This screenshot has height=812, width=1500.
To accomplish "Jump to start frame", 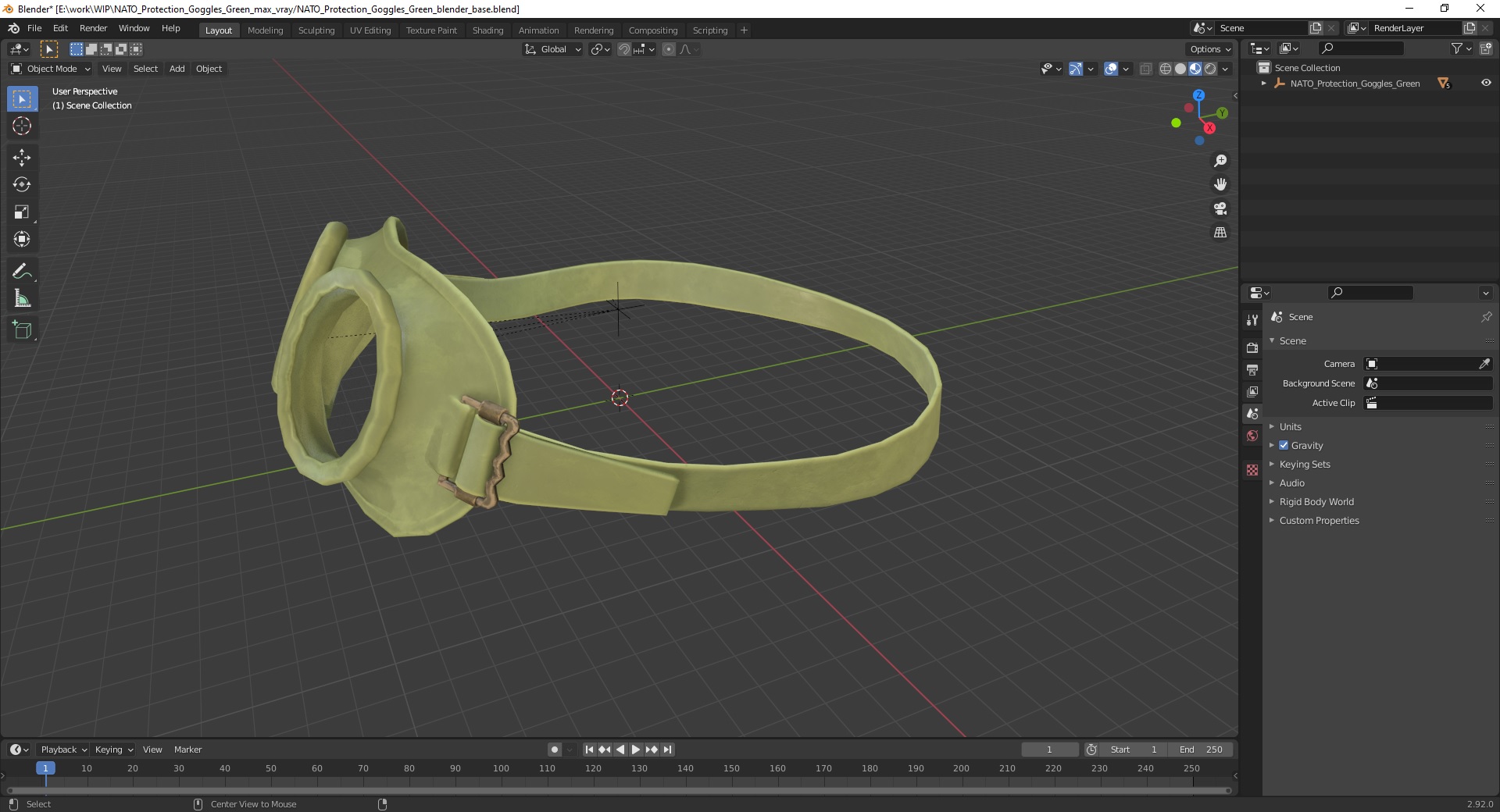I will 589,750.
